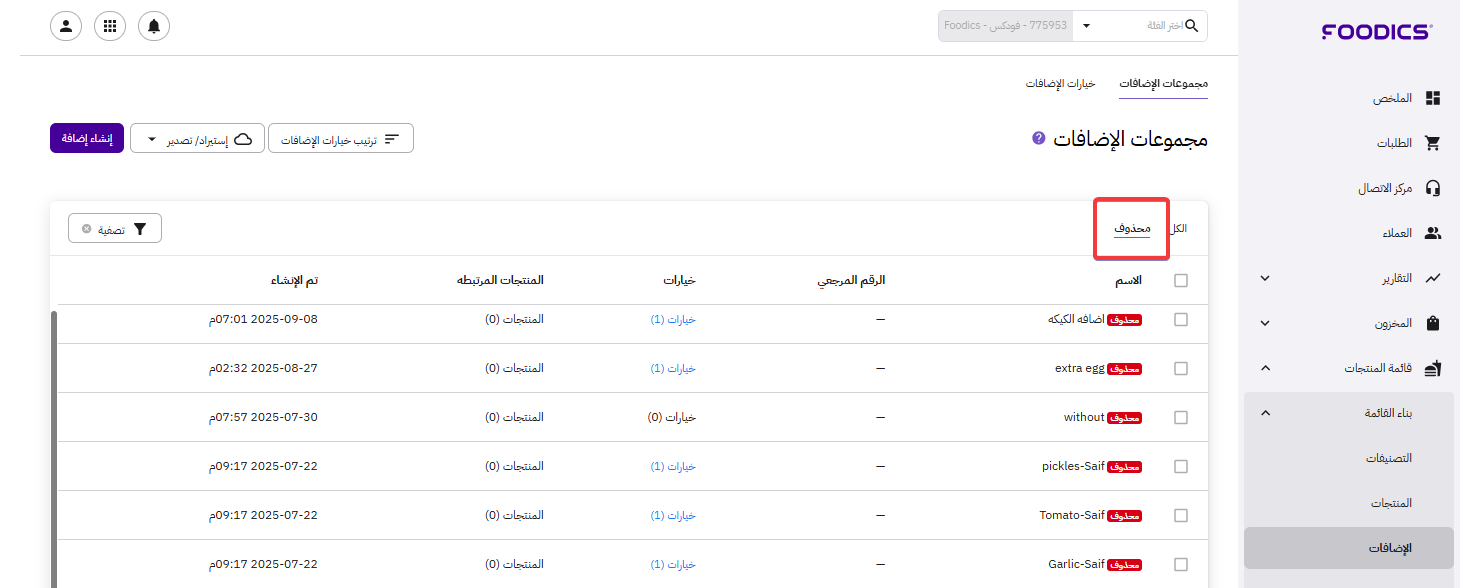Open options link for pickles-Saif row
Screen dimensions: 1468x588
click(672, 466)
